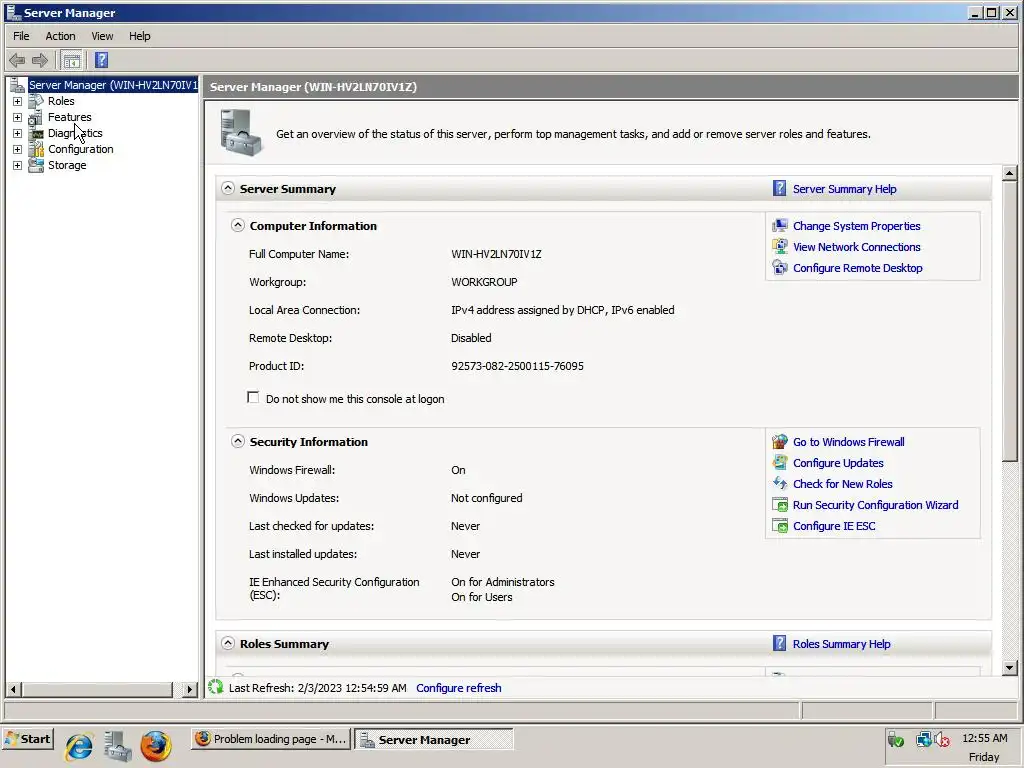Image resolution: width=1024 pixels, height=768 pixels.
Task: Click the green refresh icon near Last Refresh
Action: [216, 687]
